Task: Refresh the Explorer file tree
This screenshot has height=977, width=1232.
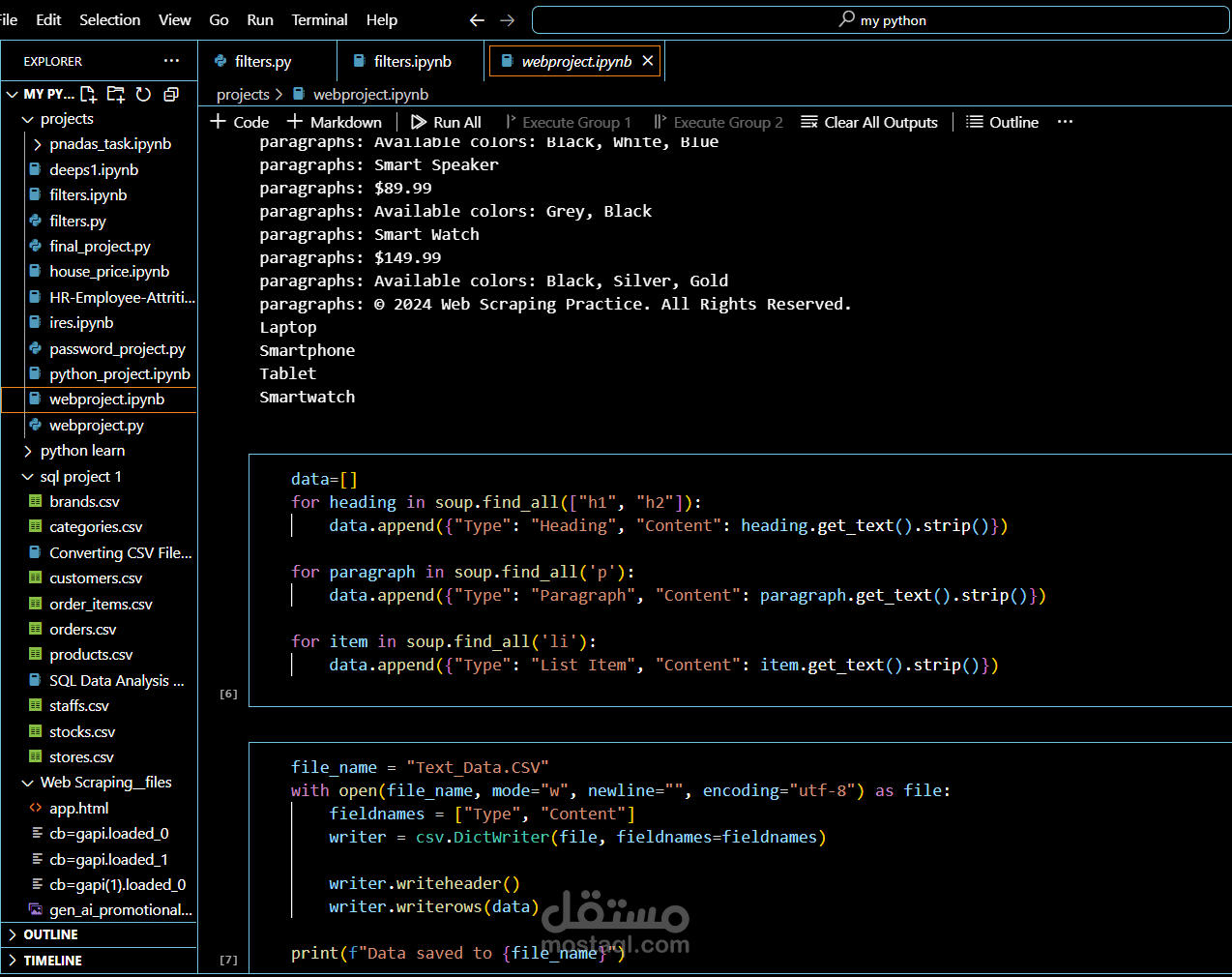Action: [x=144, y=94]
